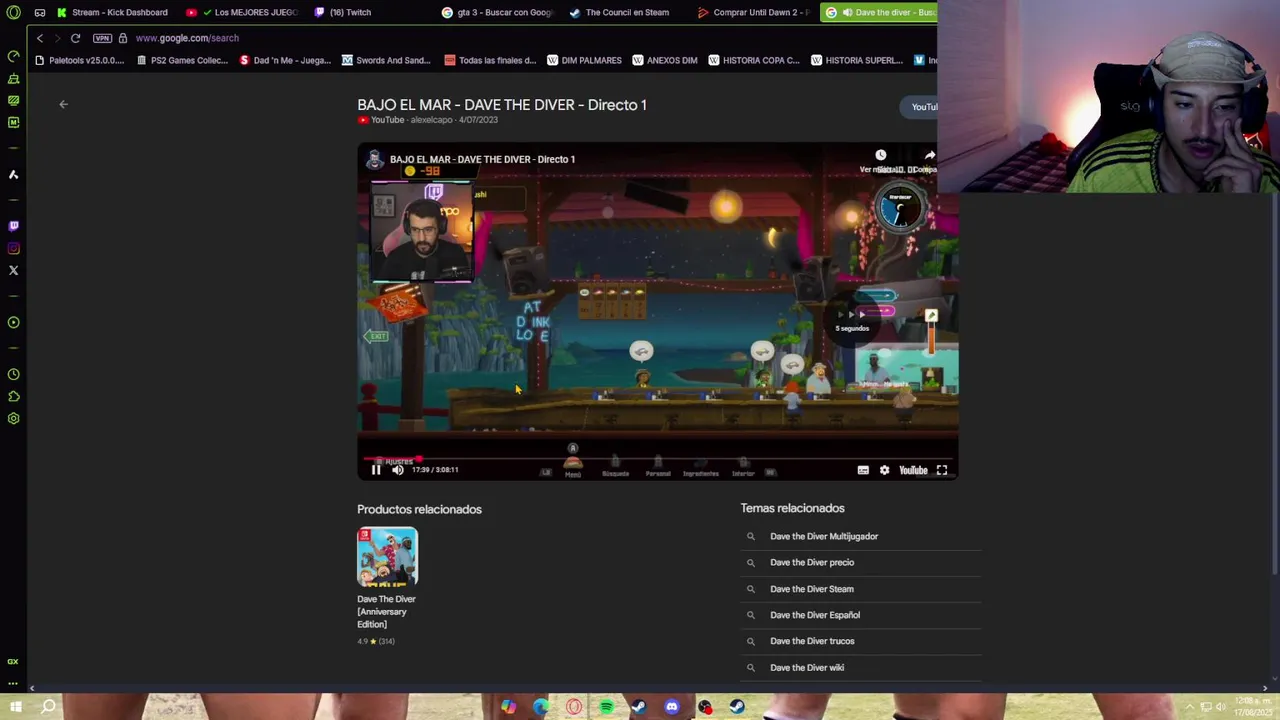
Task: Open Settings gear icon in sidebar
Action: 13,418
